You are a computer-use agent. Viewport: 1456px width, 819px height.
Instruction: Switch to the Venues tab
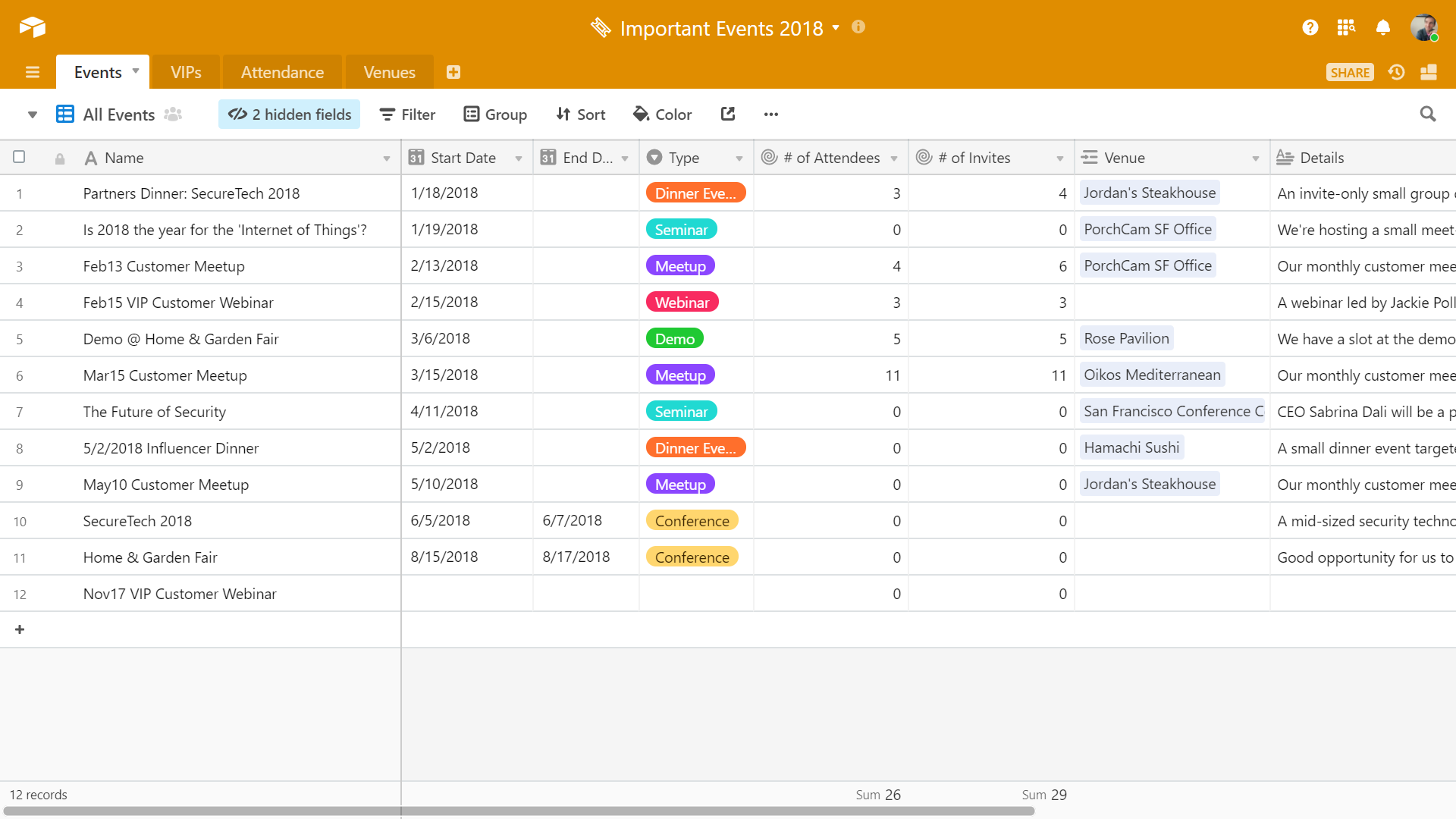pyautogui.click(x=389, y=72)
